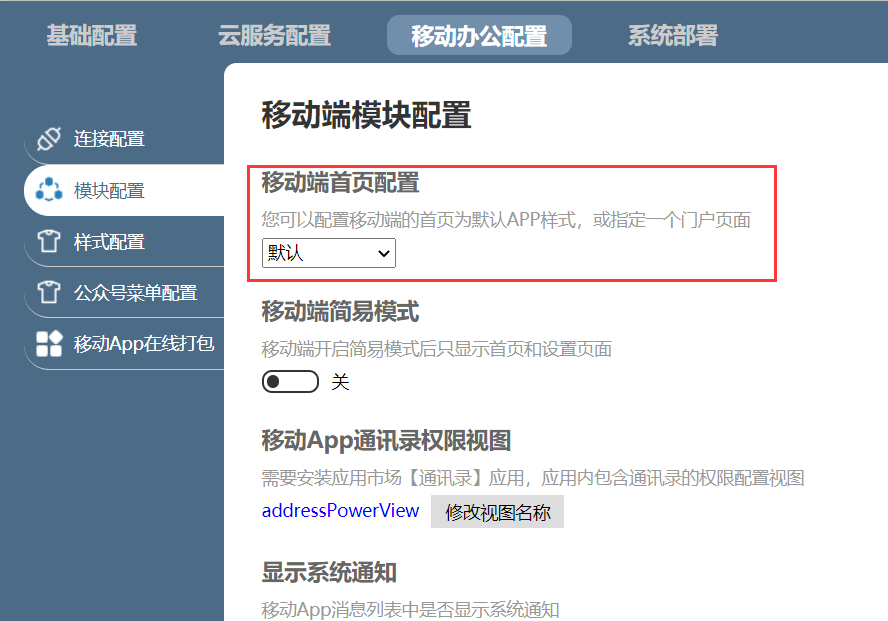Click the text 移动App消息列表中是否显示系统通知
This screenshot has height=621, width=888.
[411, 610]
